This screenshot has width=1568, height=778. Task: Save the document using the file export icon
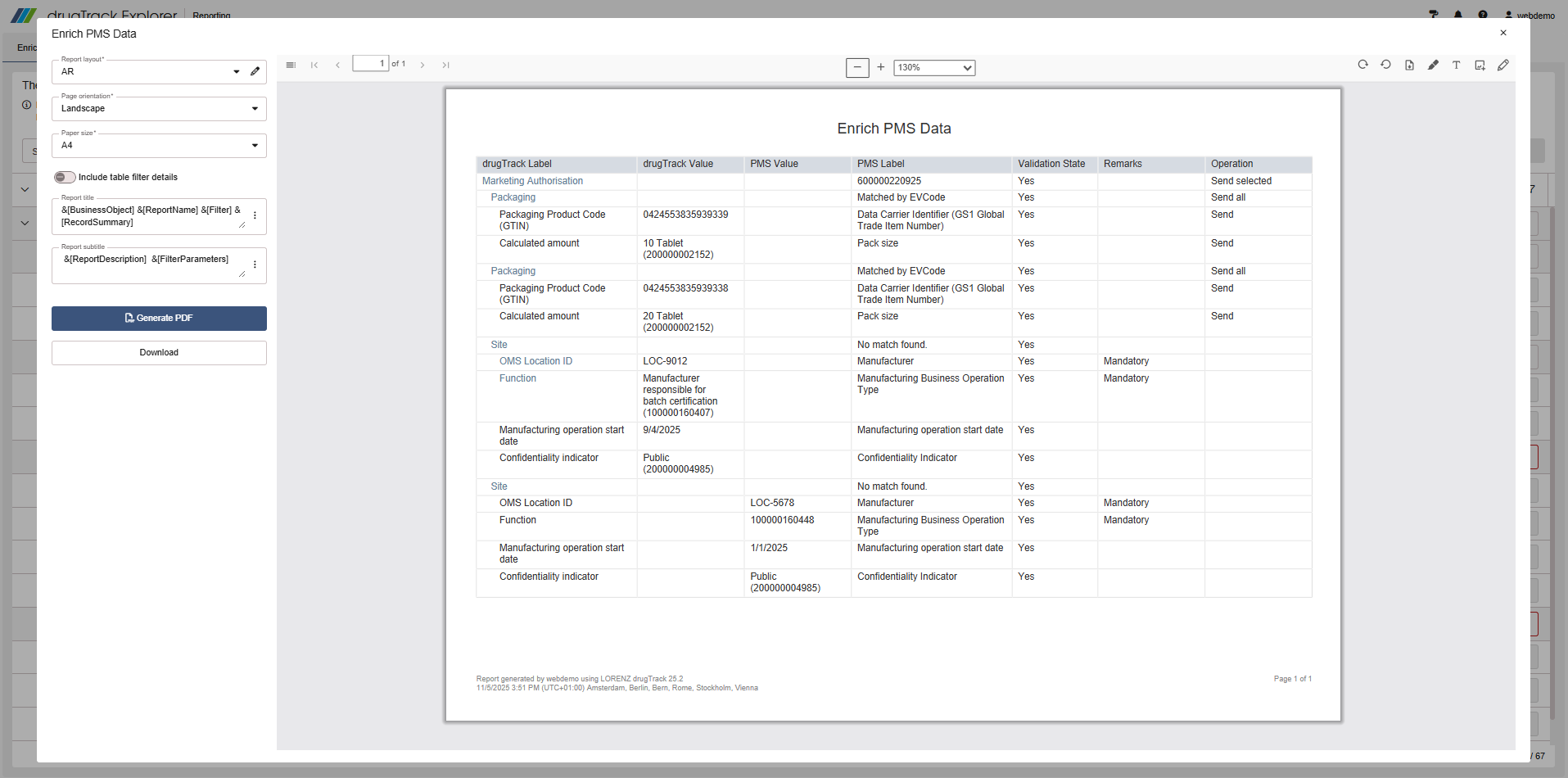click(x=1410, y=65)
